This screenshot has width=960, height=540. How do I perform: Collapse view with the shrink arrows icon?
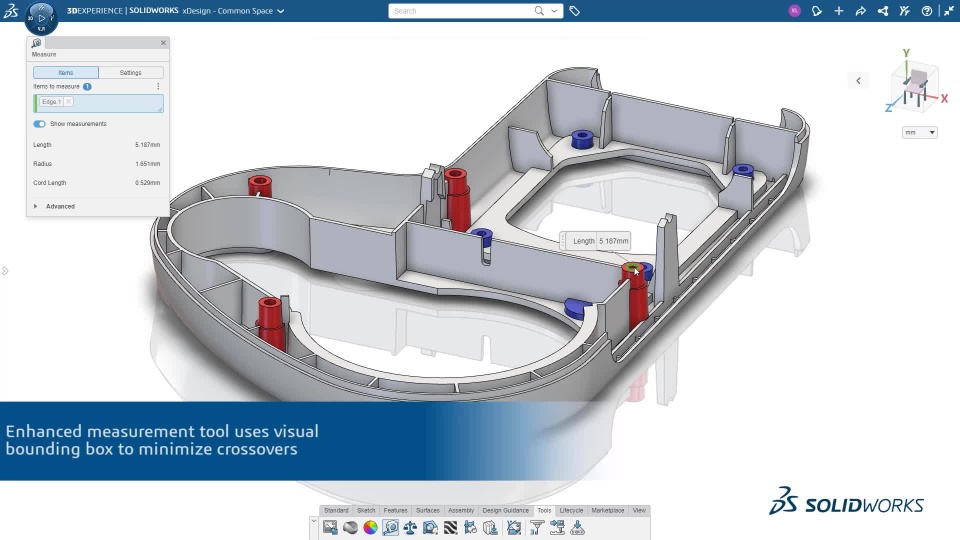point(948,11)
